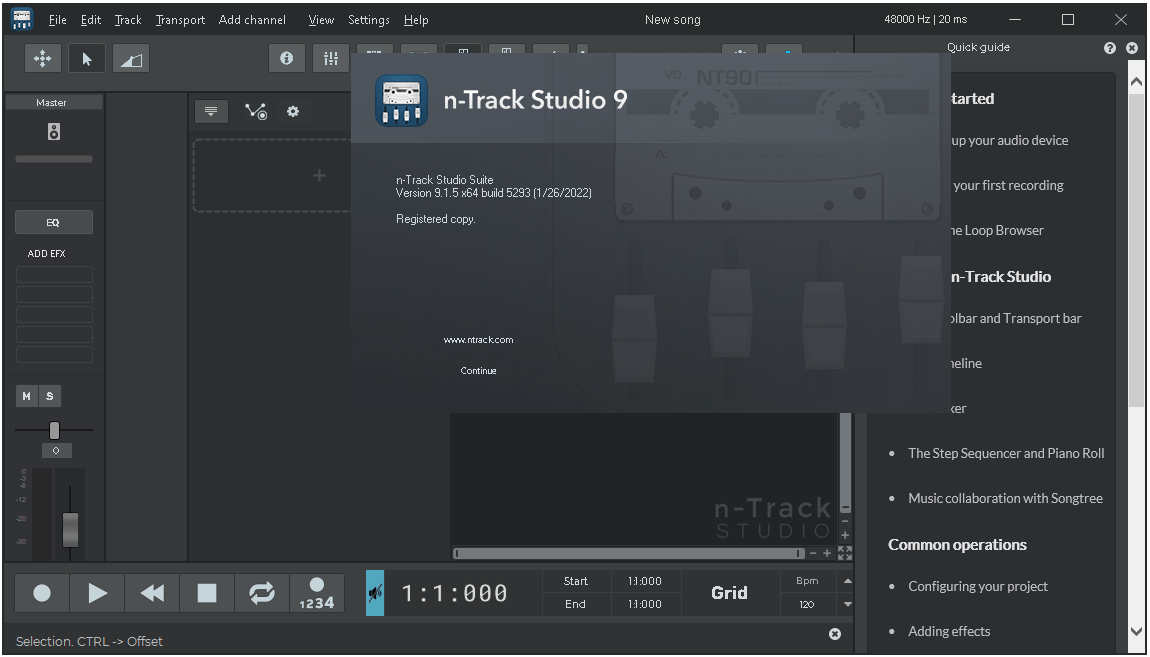The image size is (1150, 657).
Task: Open Music collaboration with Songtree guide
Action: pyautogui.click(x=1006, y=498)
